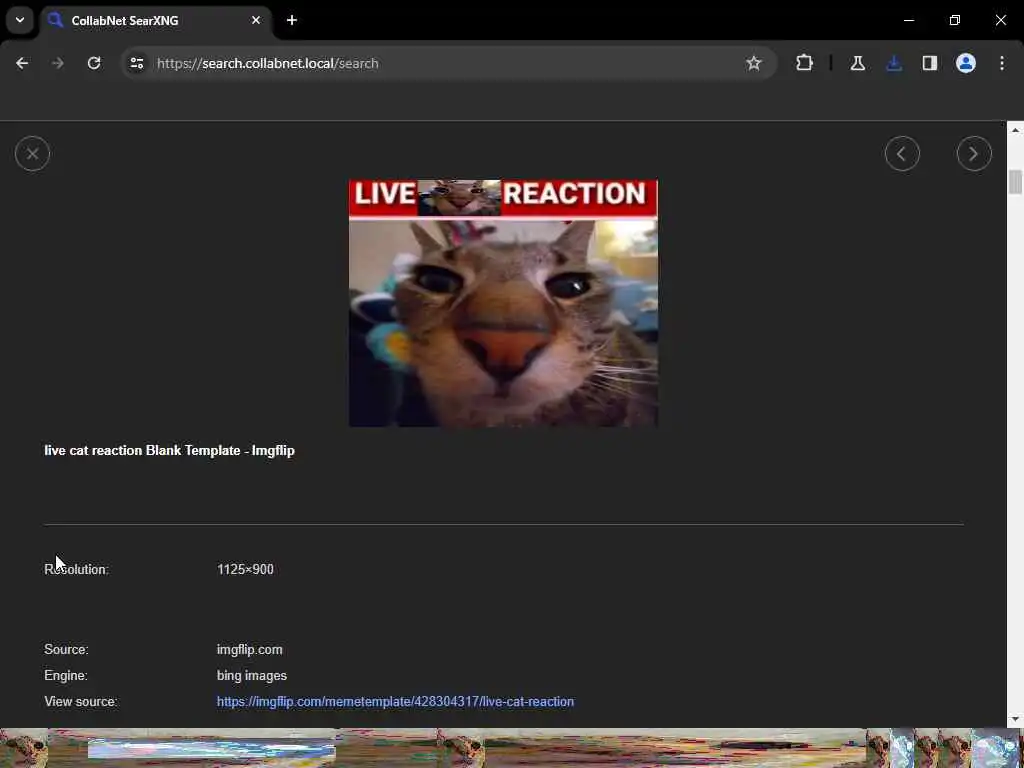Click the source value imgflip.com
The image size is (1024, 768).
coord(249,650)
